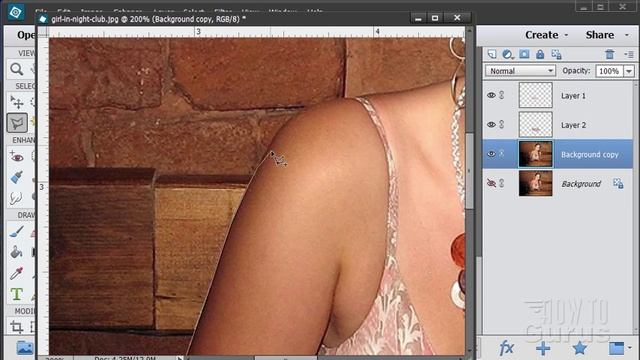The height and width of the screenshot is (360, 640).
Task: Add a layer mask
Action: point(524,54)
